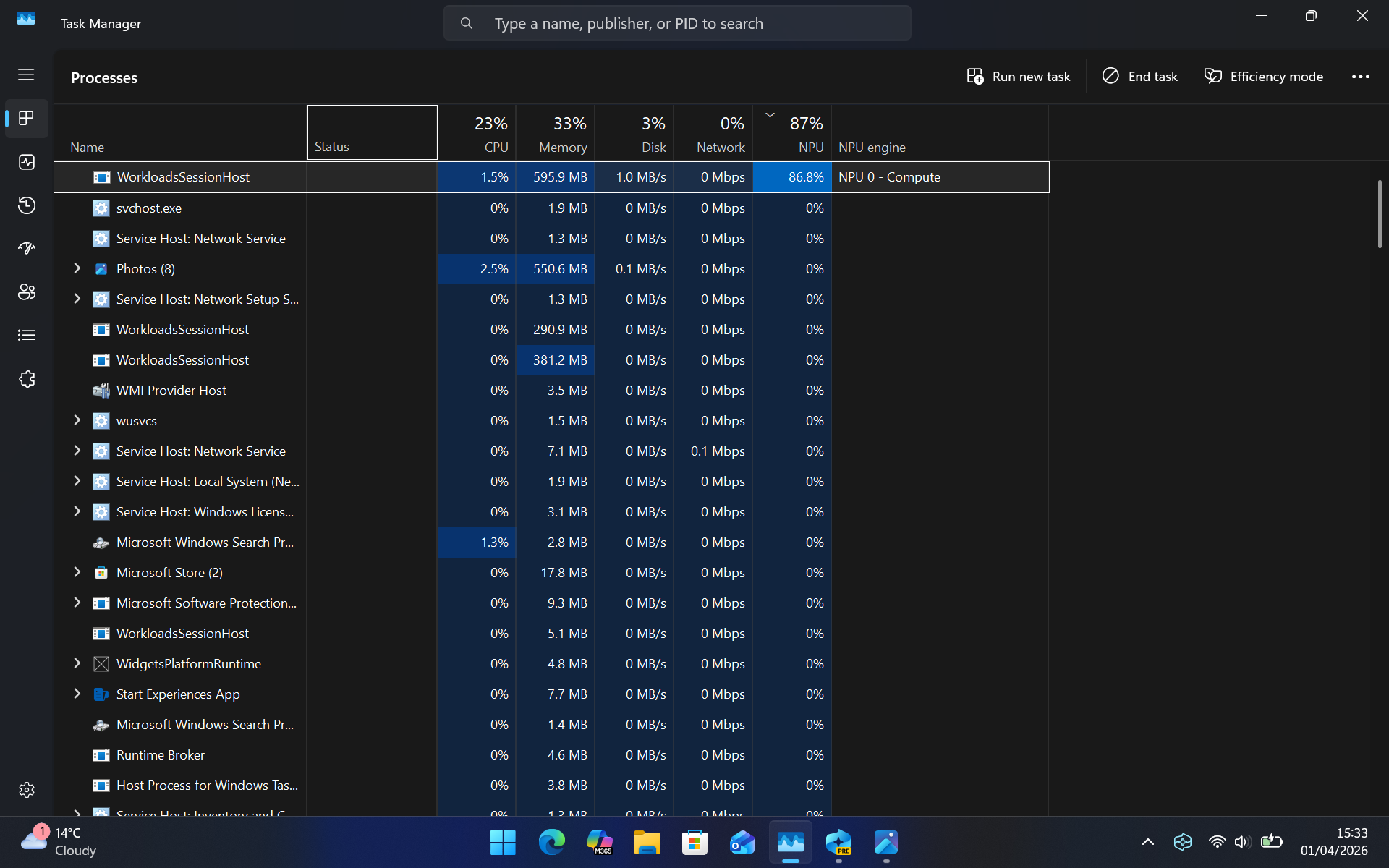Viewport: 1389px width, 868px height.
Task: Open the Startup apps view
Action: click(x=26, y=249)
